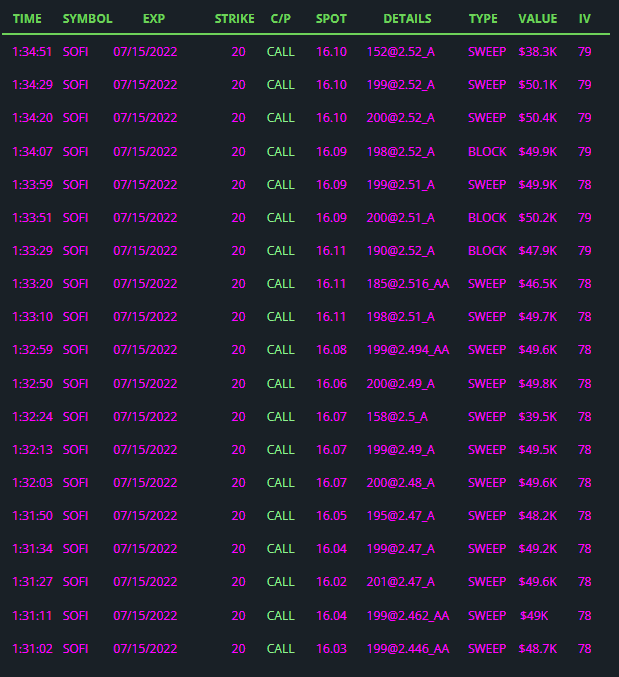Select the 1:32:13 timestamp cell

[x=32, y=450]
